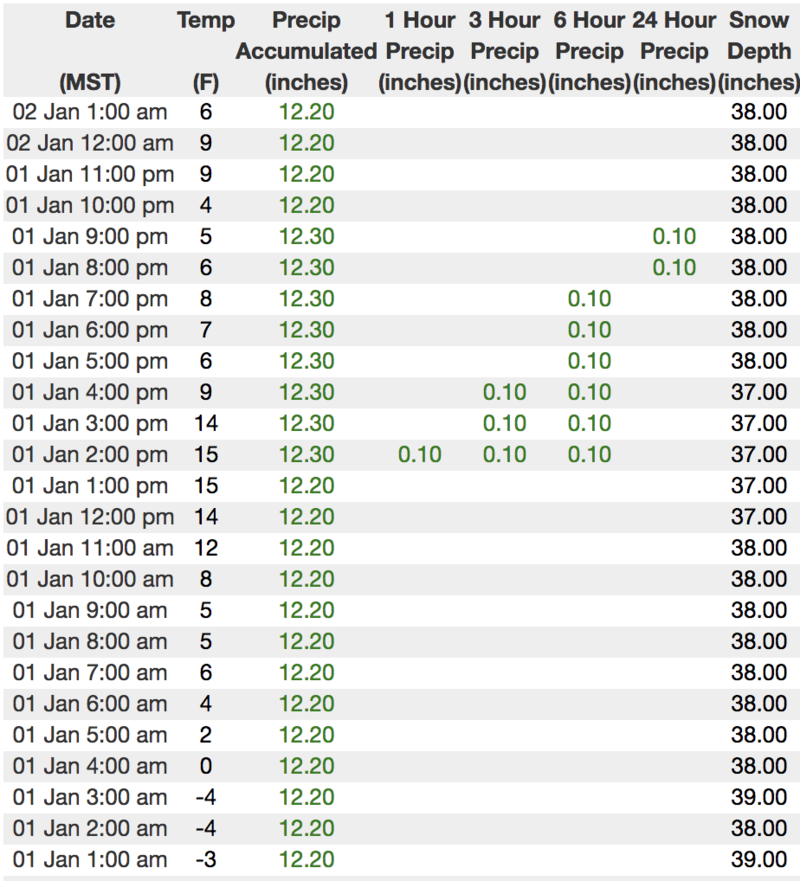Select the 02 Jan 1:00 am date cell
The height and width of the screenshot is (881, 800).
(x=89, y=112)
